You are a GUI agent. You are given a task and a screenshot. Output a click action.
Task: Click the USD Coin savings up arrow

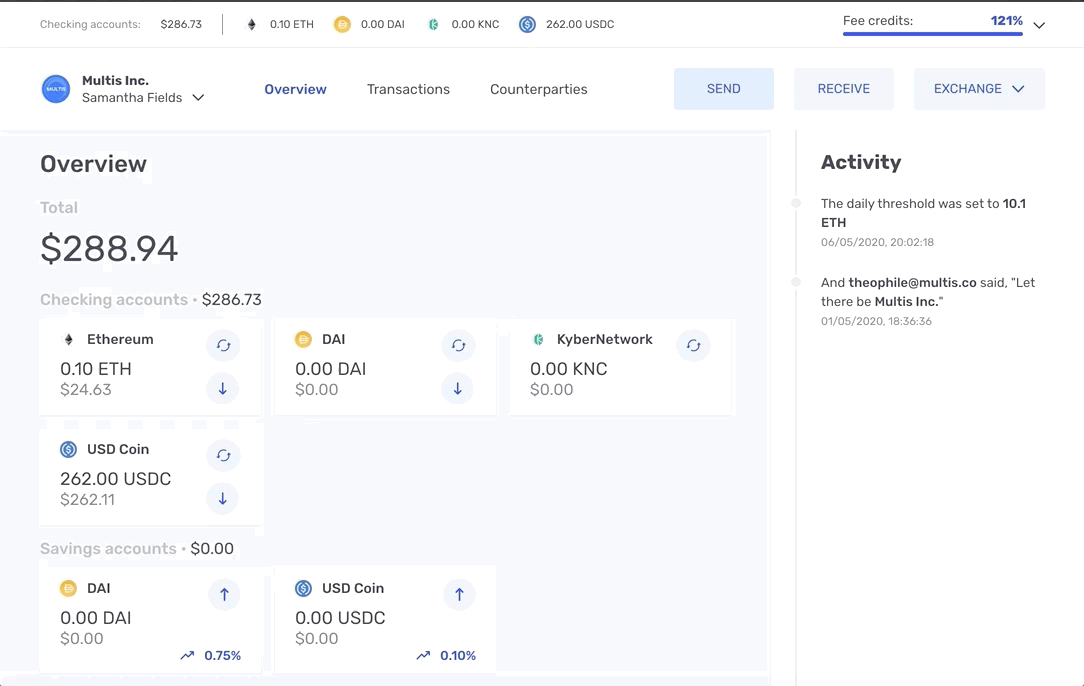[x=459, y=594]
